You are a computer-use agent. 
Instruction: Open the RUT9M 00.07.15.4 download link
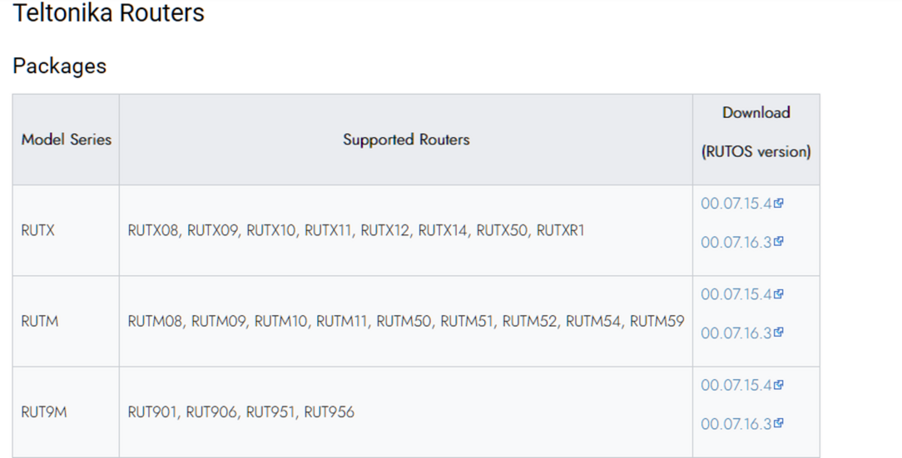tap(736, 386)
